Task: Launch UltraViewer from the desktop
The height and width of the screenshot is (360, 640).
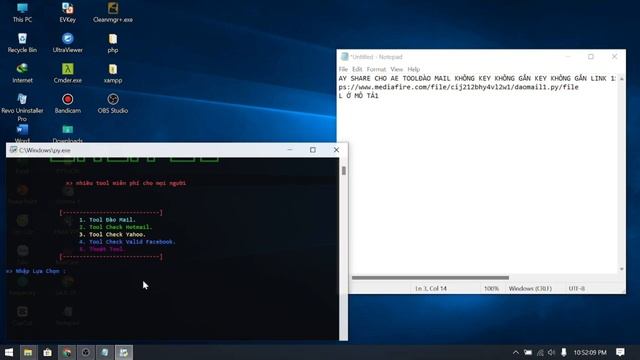Action: point(67,43)
